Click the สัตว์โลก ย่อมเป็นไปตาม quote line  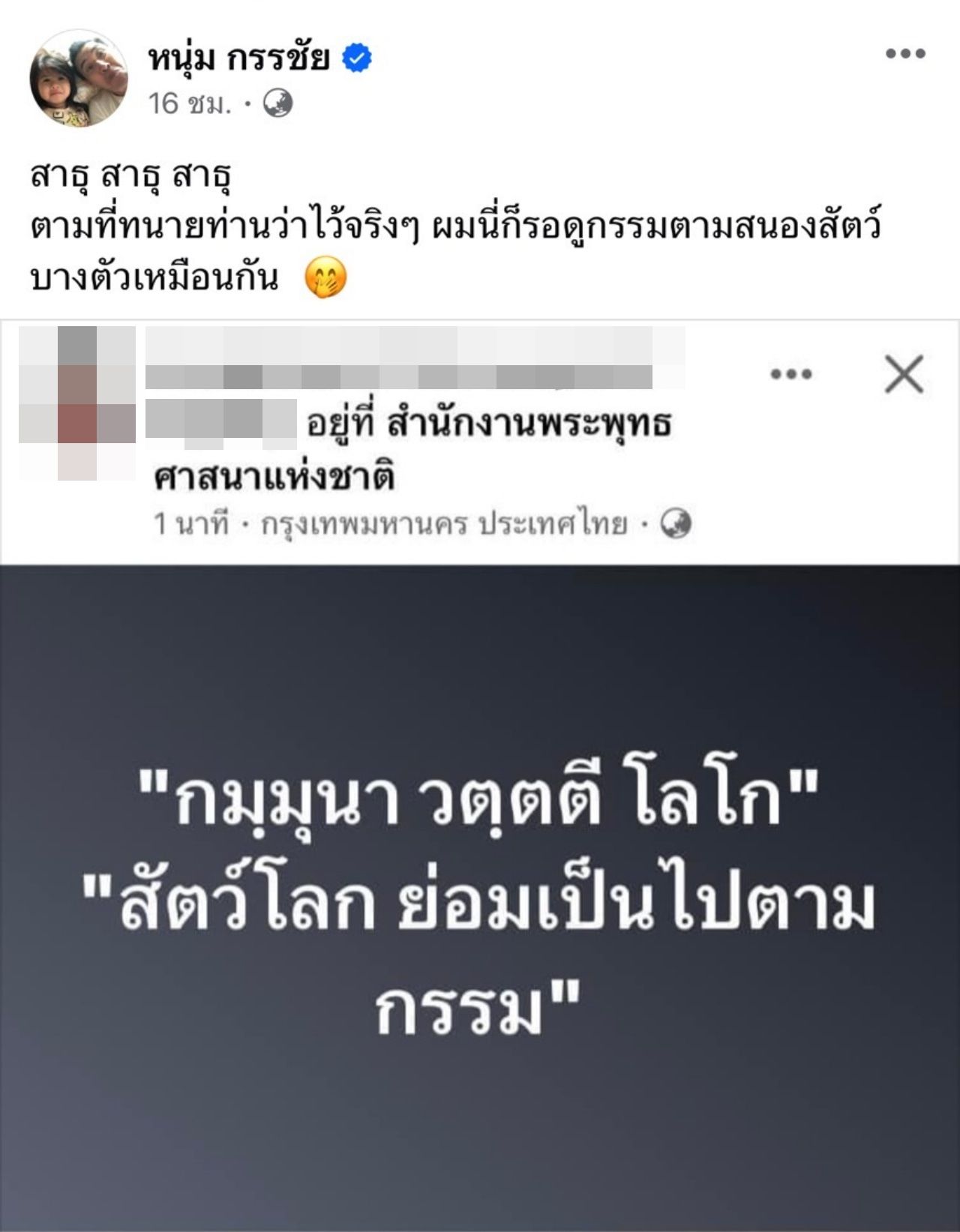pos(479,904)
